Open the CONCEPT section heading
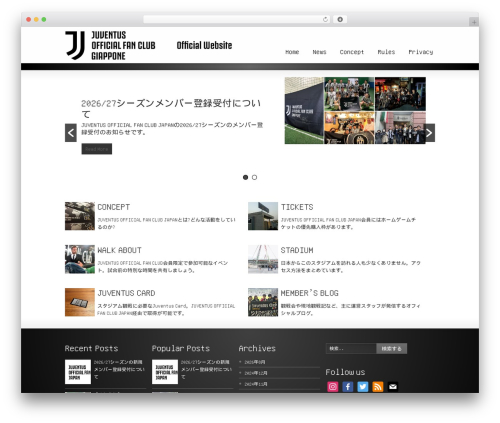The image size is (500, 423). [x=114, y=207]
